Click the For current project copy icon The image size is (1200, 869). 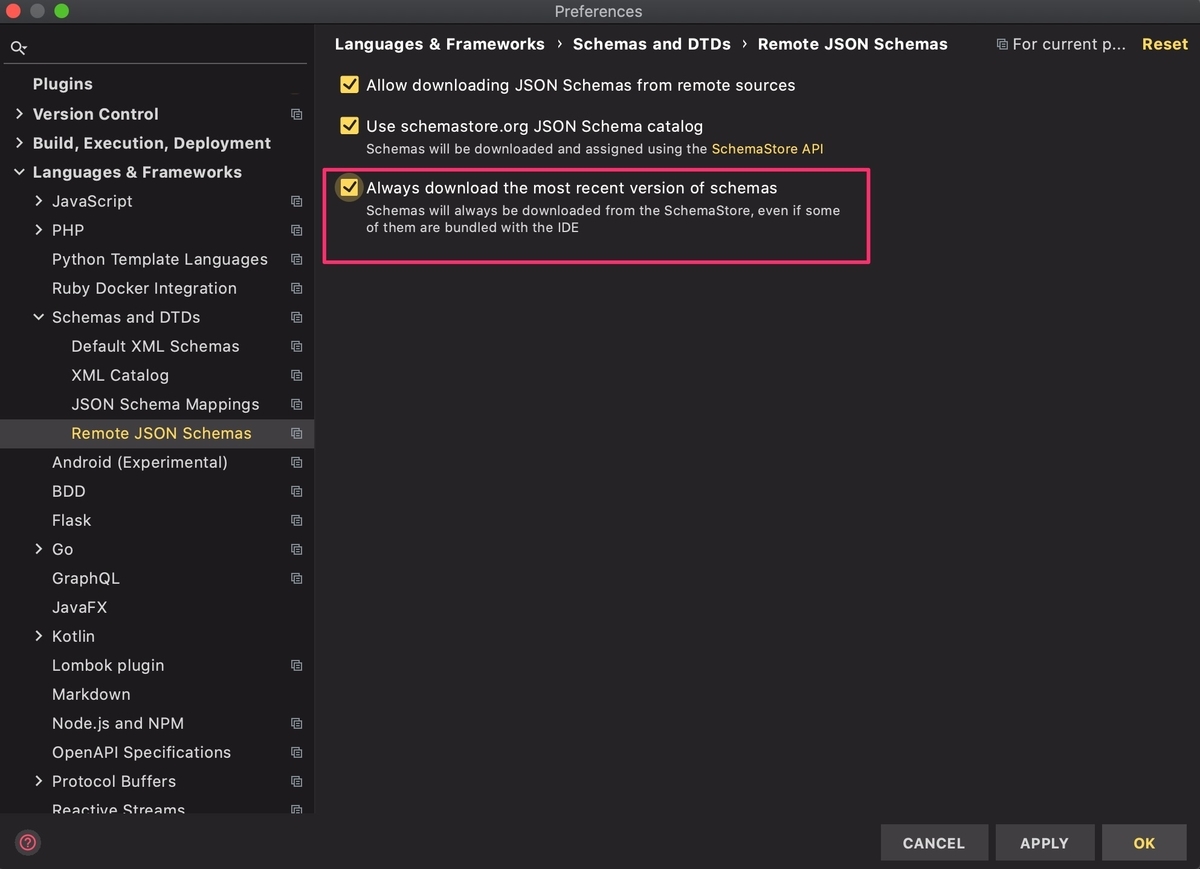coord(1002,45)
